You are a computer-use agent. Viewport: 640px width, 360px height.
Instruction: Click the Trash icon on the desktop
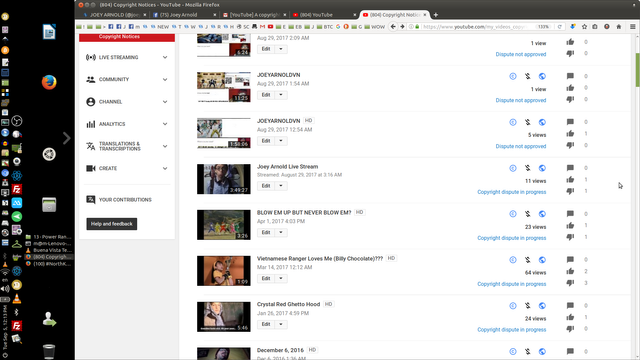[49, 351]
